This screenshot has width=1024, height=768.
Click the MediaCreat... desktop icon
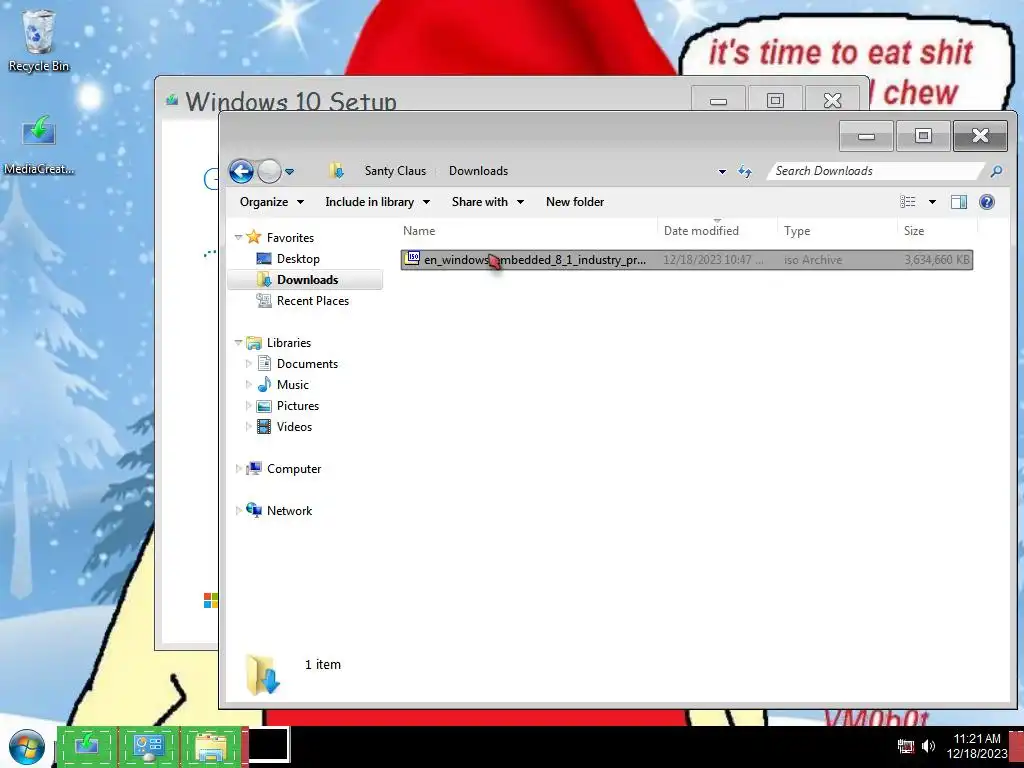point(39,145)
